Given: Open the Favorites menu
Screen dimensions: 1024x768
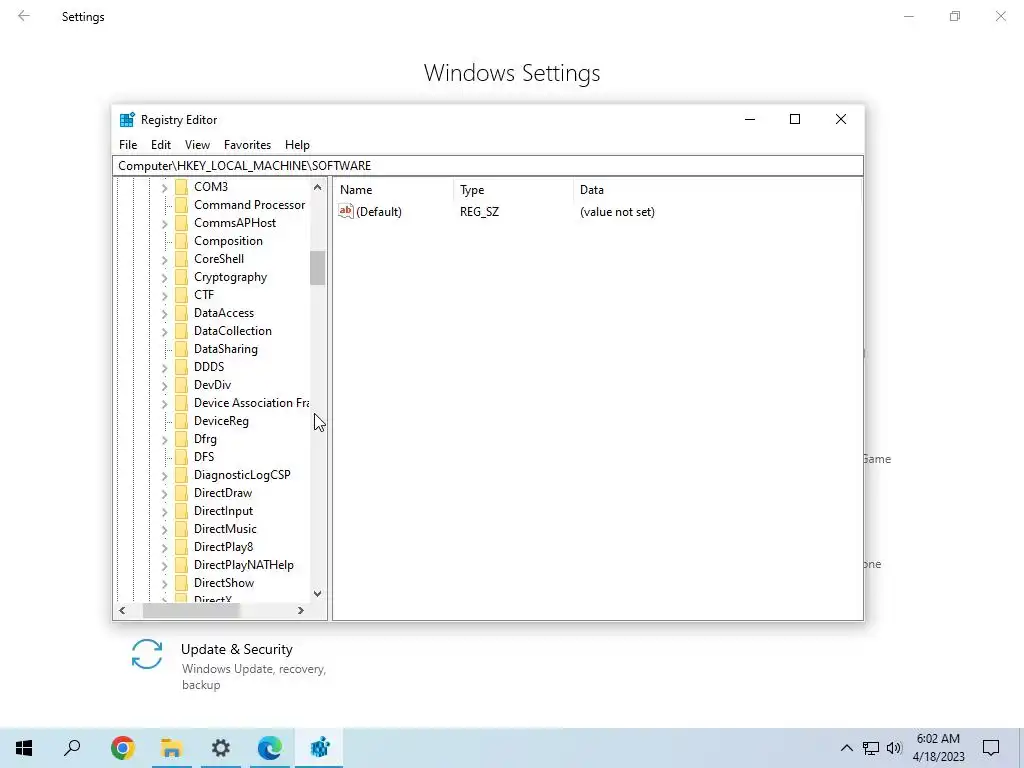Looking at the screenshot, I should point(248,145).
